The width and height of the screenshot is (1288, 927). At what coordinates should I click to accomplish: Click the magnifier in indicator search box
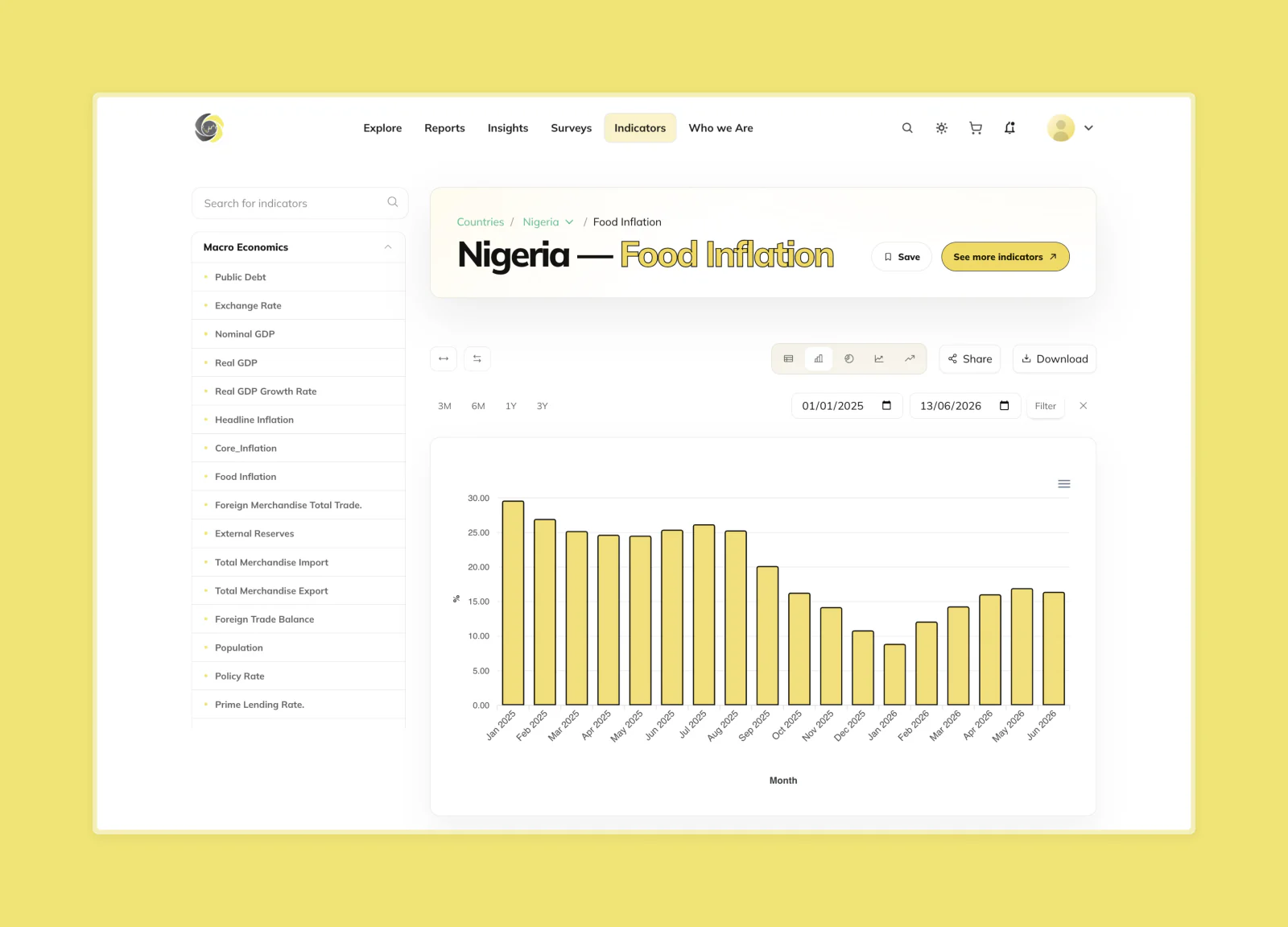[x=393, y=202]
